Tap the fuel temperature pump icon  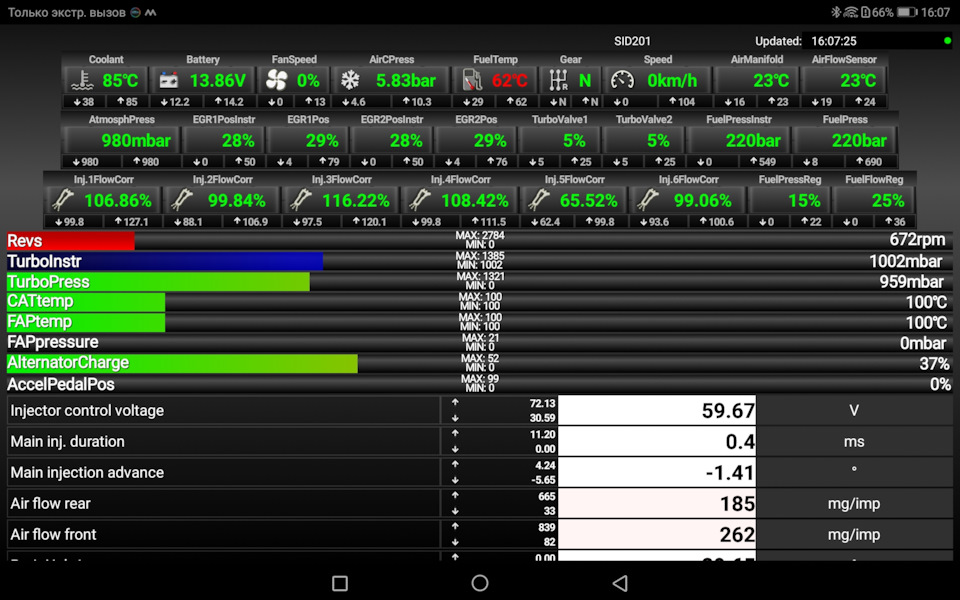[x=472, y=80]
